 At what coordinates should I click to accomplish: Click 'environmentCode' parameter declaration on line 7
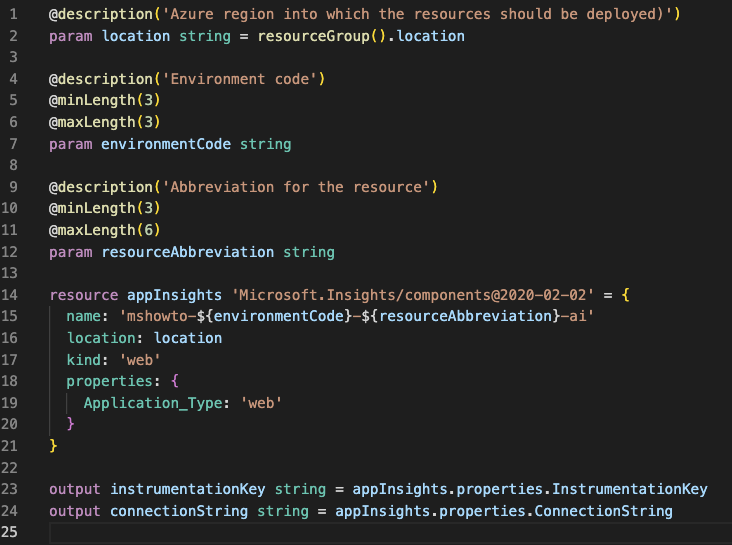point(166,144)
